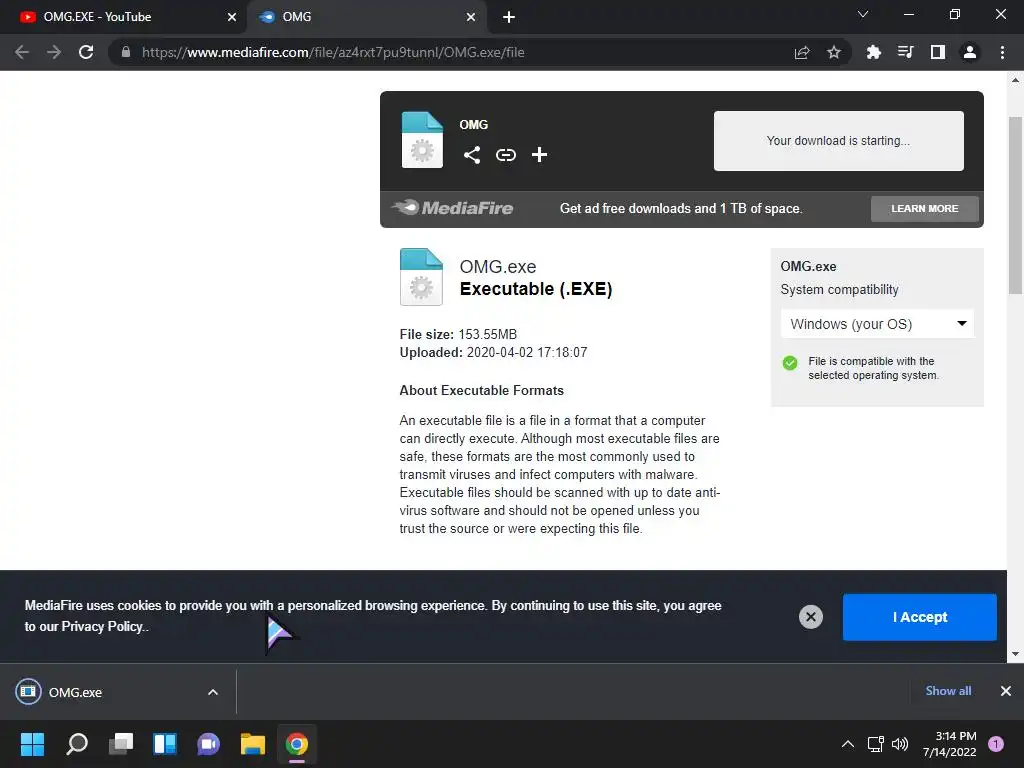Bookmark this page with star

(x=834, y=52)
